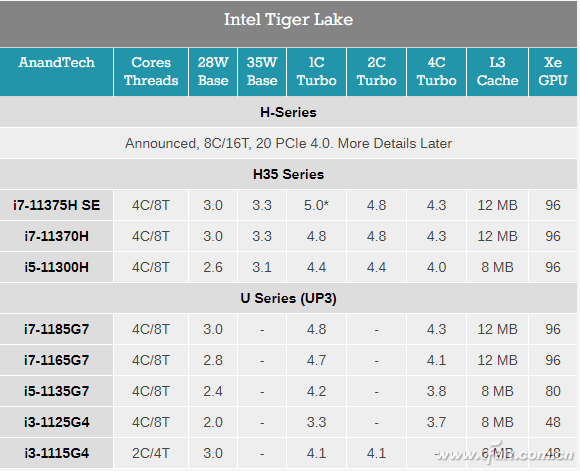580x471 pixels.
Task: Click the 35W Base column header
Action: click(x=262, y=71)
